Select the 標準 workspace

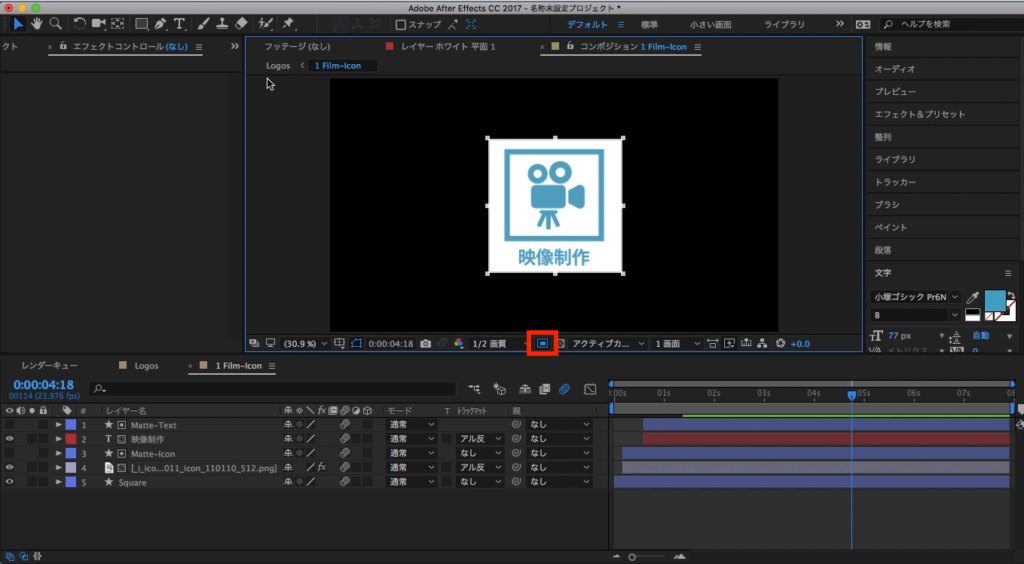coord(649,23)
